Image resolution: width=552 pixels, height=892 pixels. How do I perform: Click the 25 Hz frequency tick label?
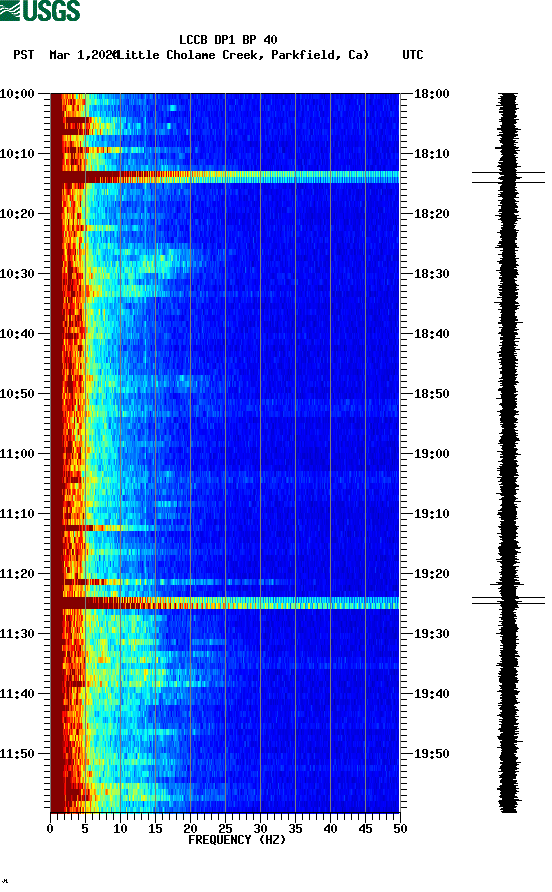pyautogui.click(x=225, y=829)
